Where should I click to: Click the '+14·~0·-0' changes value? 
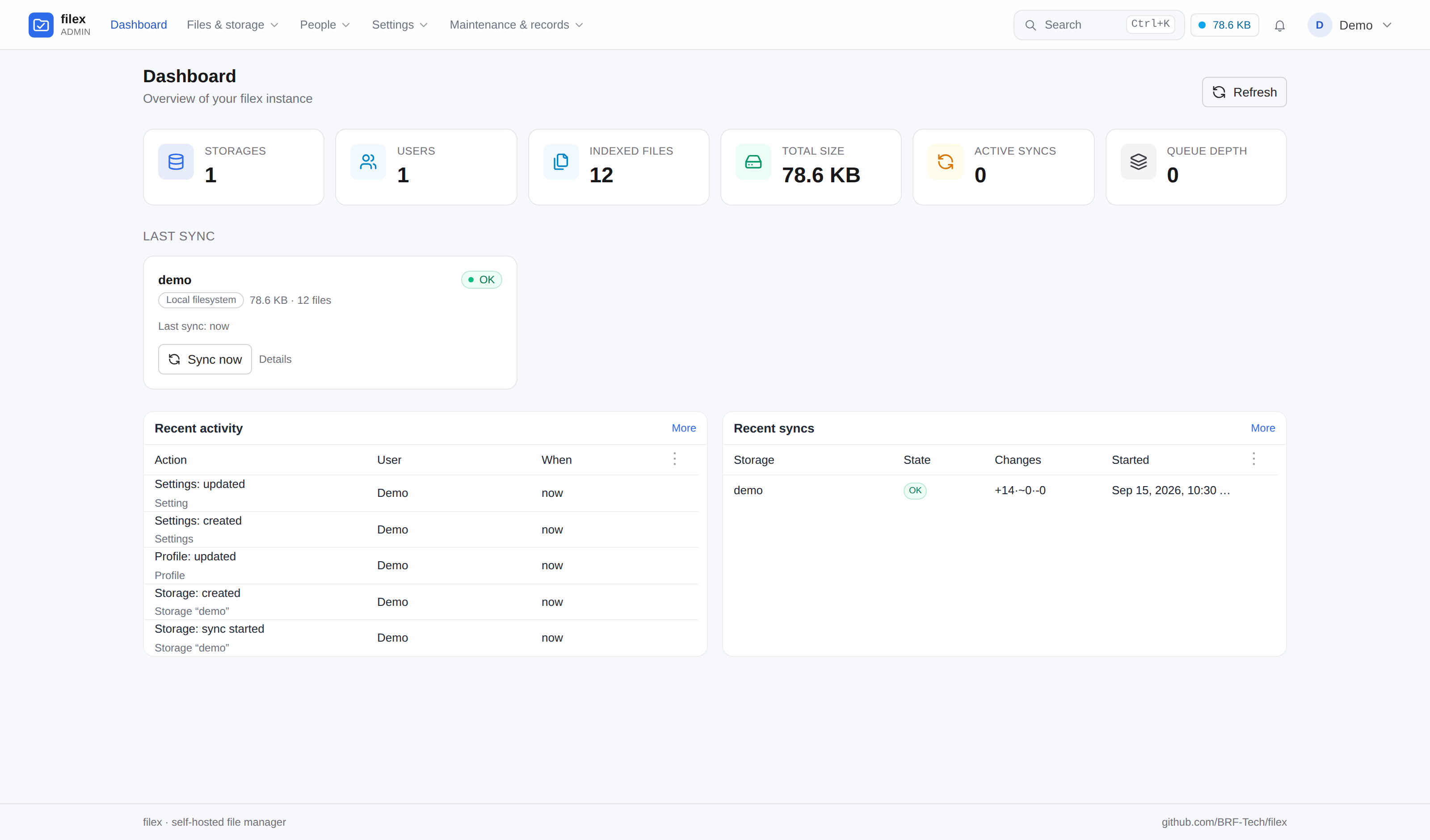pyautogui.click(x=1020, y=491)
